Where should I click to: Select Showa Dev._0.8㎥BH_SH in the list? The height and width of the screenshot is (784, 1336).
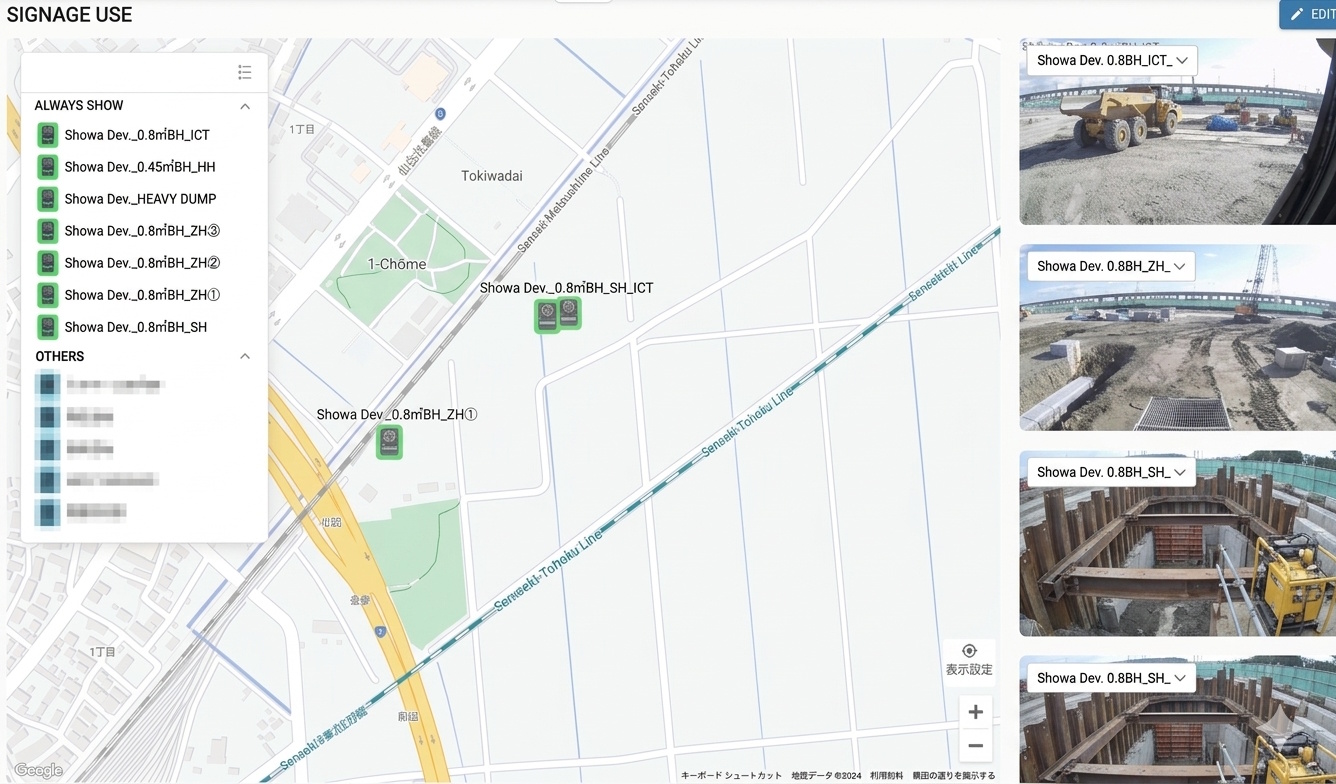tap(136, 327)
